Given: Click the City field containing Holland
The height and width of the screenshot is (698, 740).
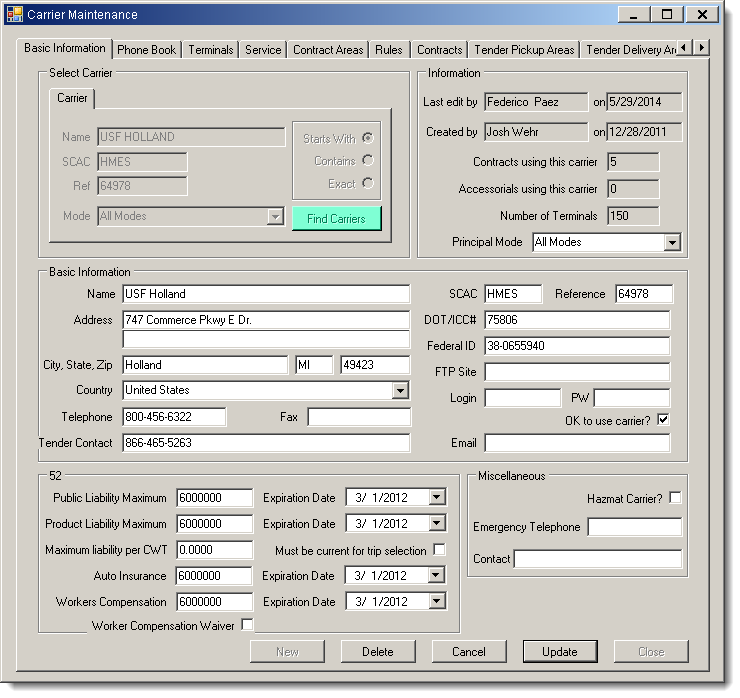Looking at the screenshot, I should tap(205, 365).
